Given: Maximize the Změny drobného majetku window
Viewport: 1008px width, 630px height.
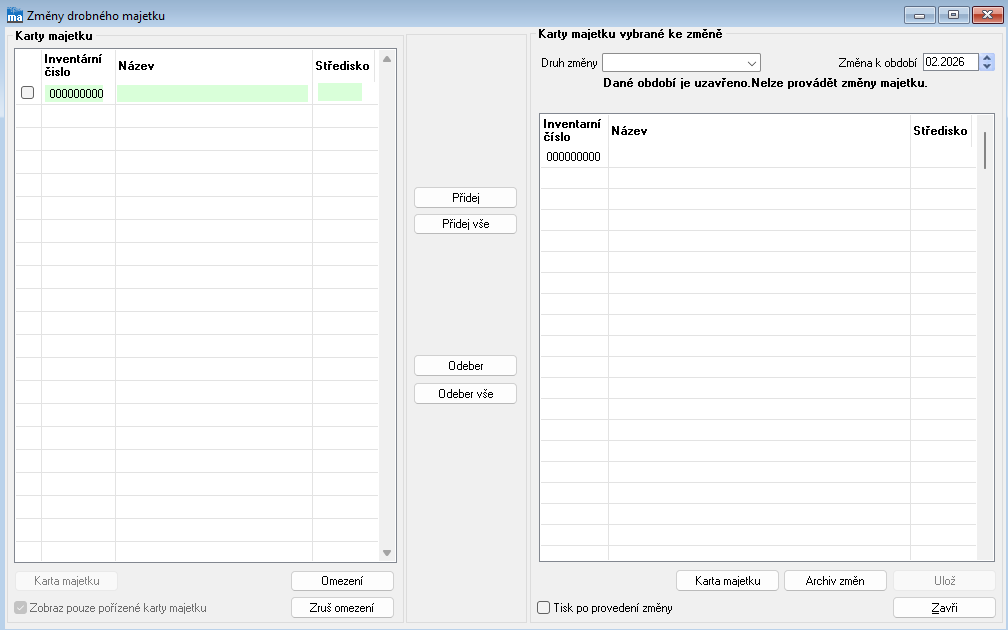Looking at the screenshot, I should tap(953, 15).
